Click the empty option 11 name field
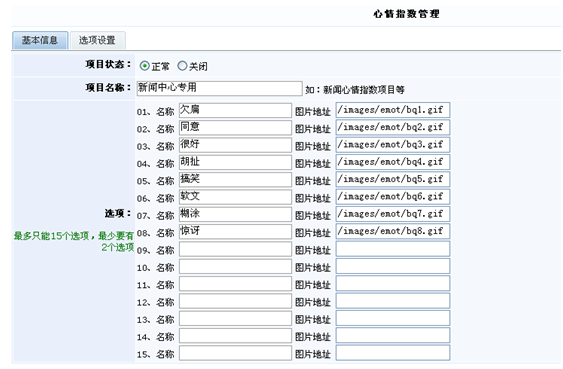Image resolution: width=563 pixels, height=369 pixels. (235, 284)
